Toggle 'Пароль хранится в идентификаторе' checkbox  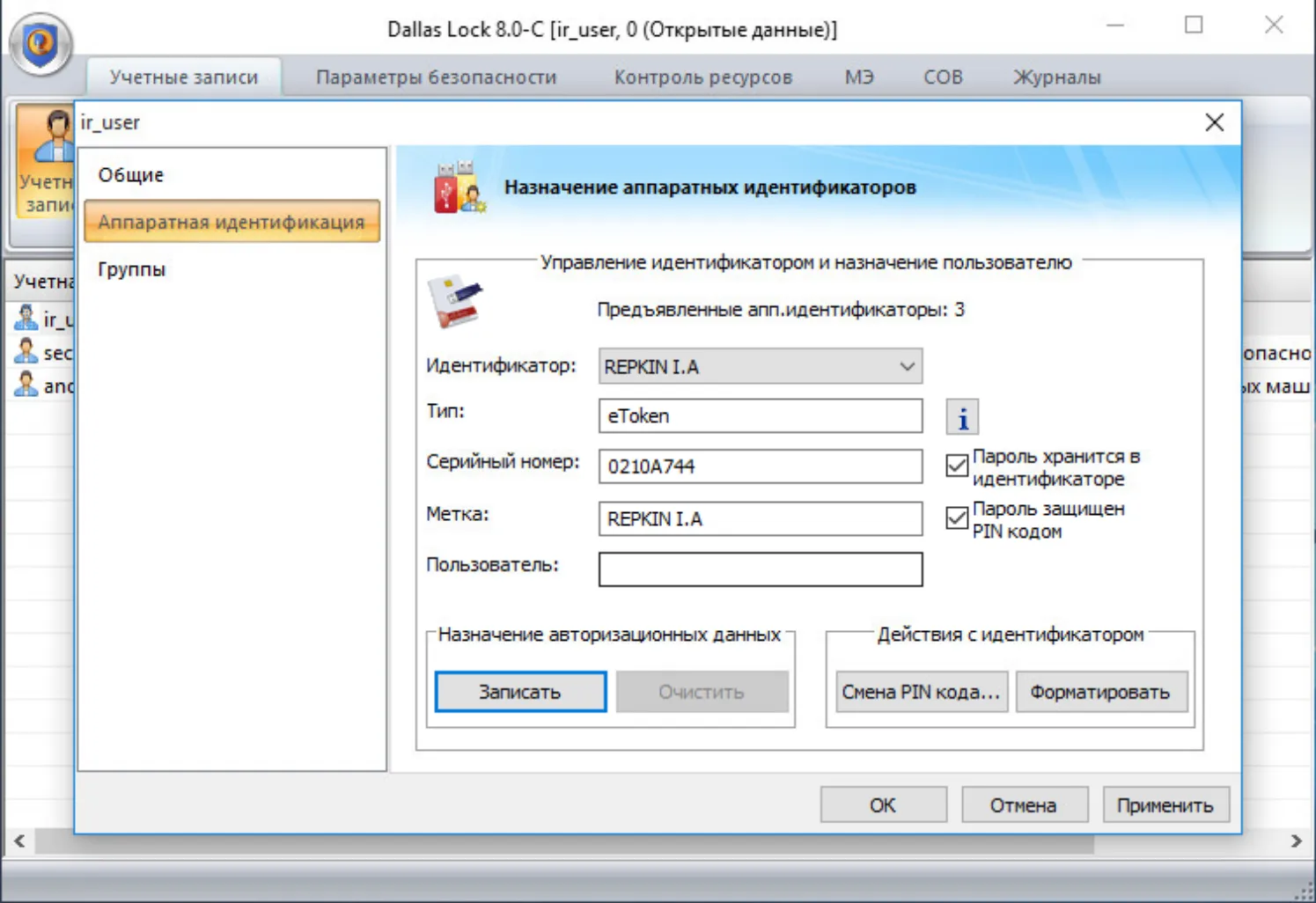957,466
